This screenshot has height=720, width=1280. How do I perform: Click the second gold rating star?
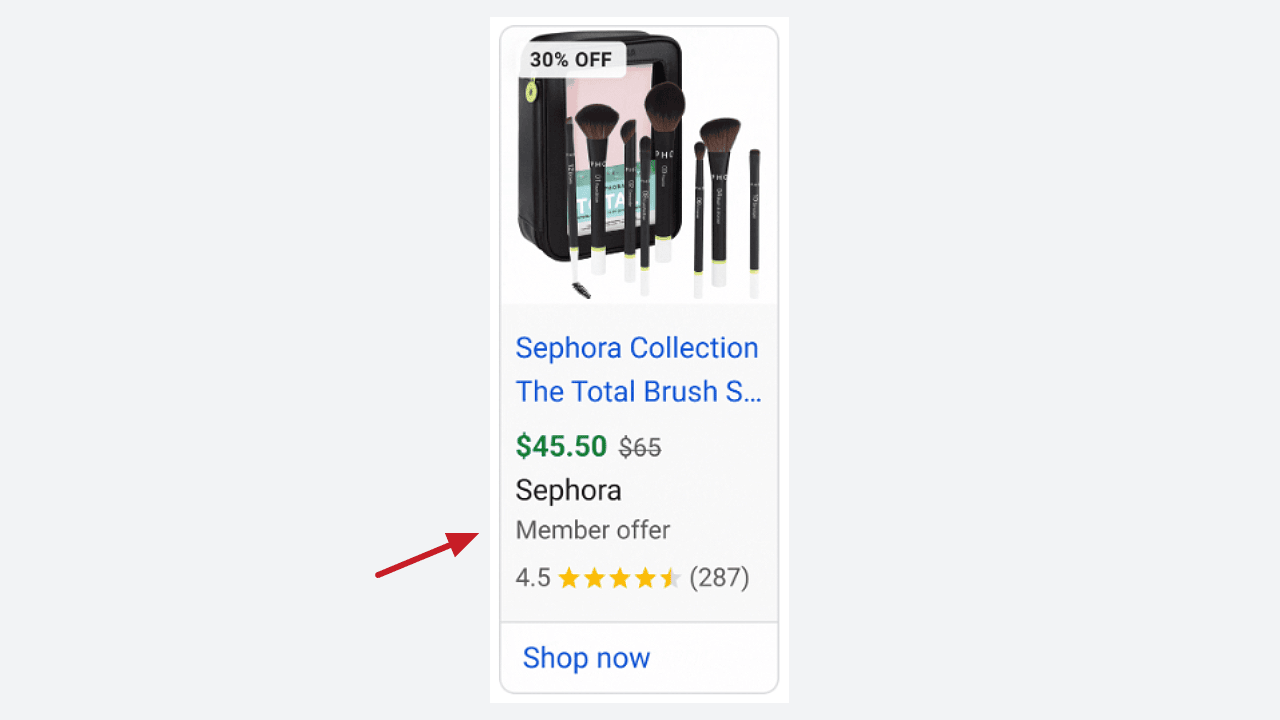coord(595,578)
